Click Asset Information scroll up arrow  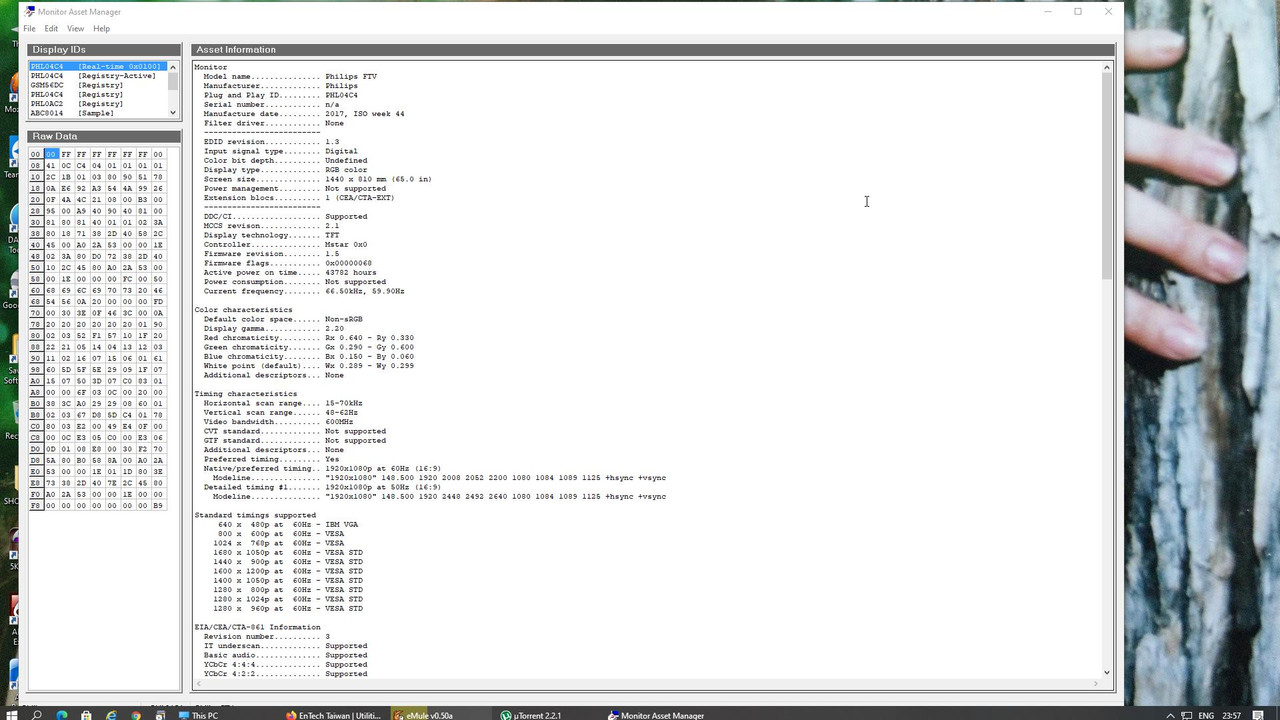click(x=1107, y=67)
